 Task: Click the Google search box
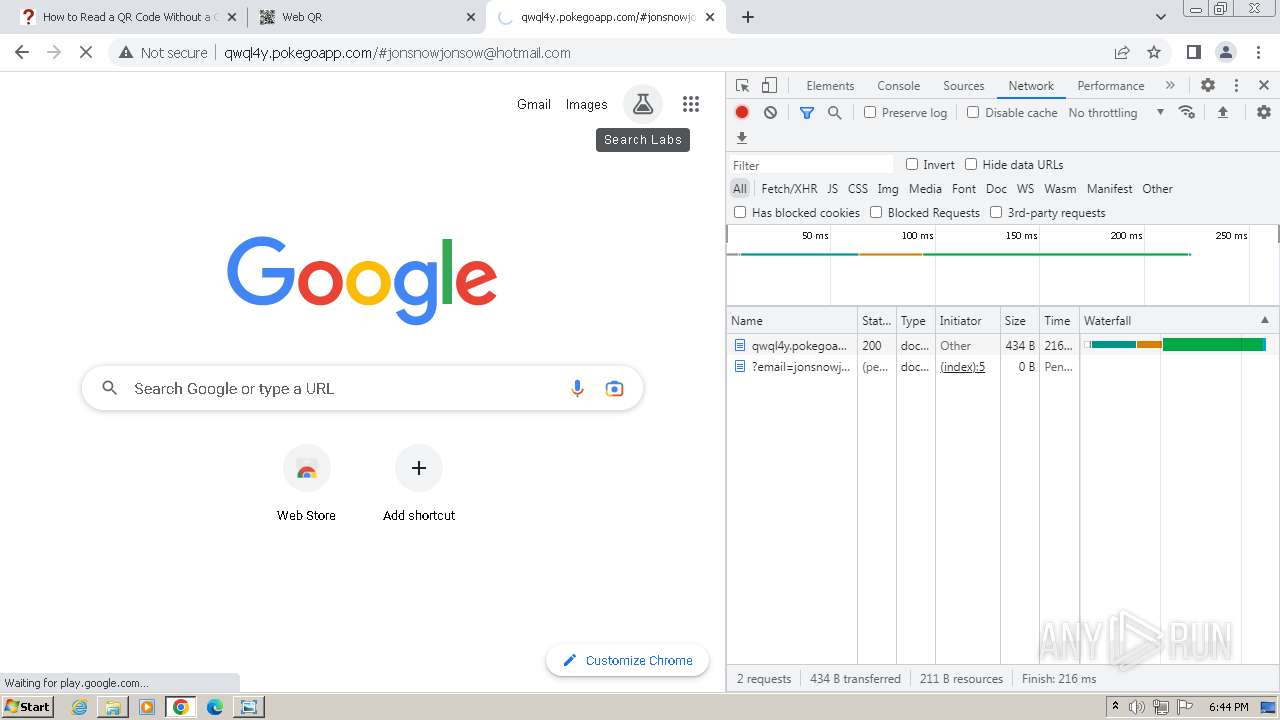click(362, 389)
